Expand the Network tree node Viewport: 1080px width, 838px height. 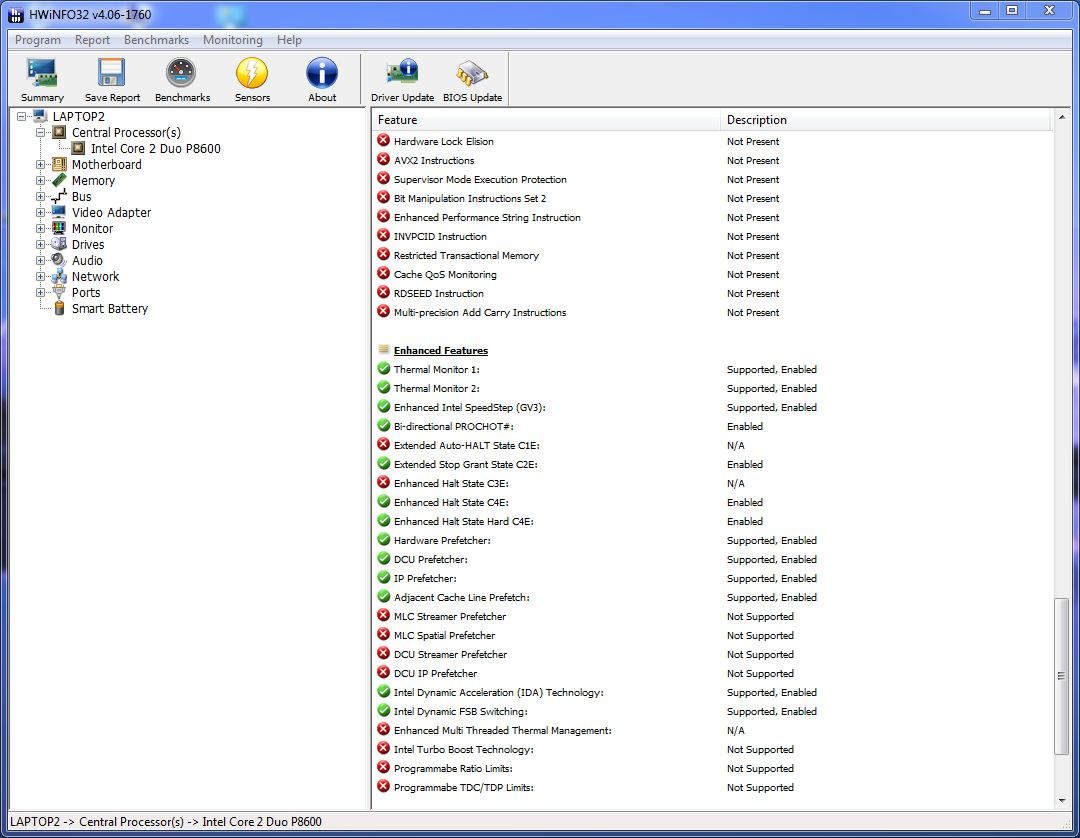[41, 277]
